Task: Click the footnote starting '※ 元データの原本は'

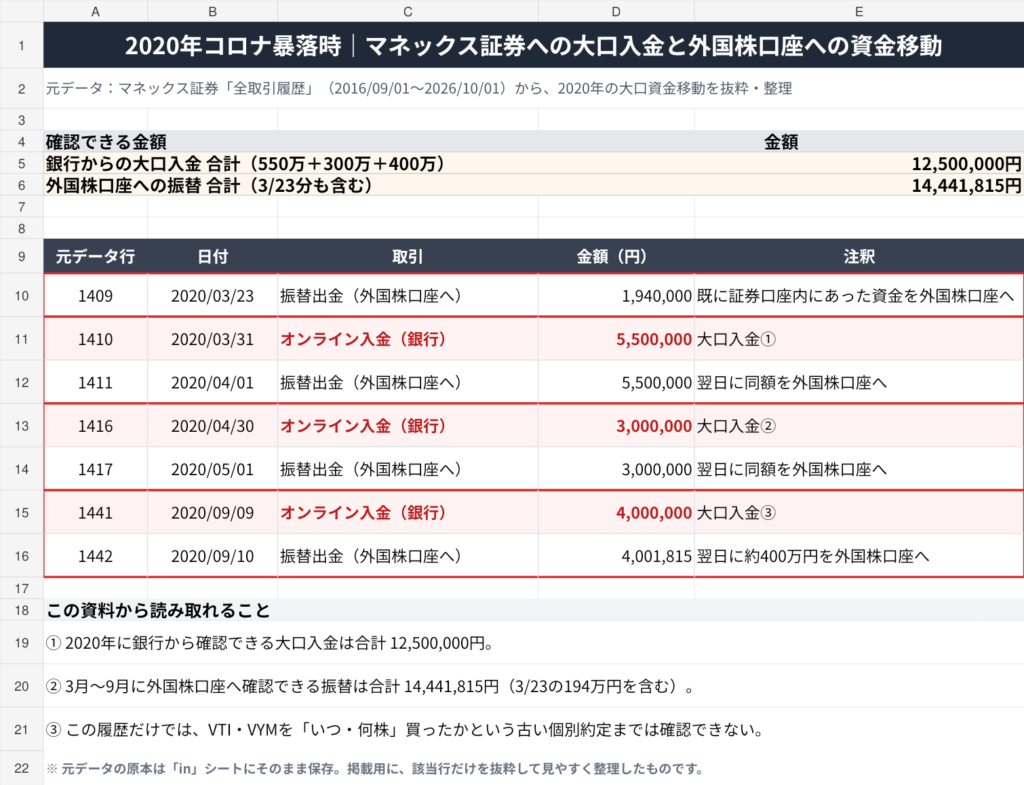Action: 534,768
